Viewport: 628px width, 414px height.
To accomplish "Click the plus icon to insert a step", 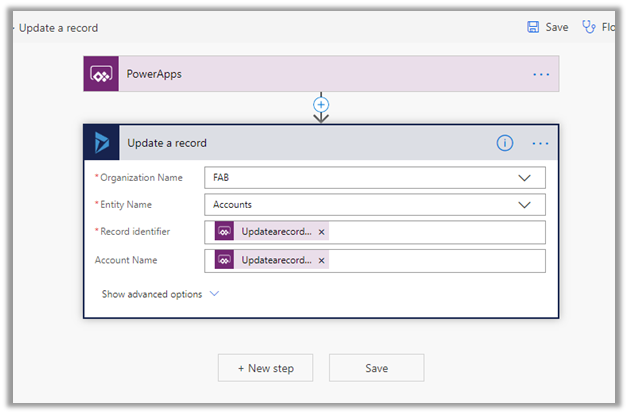I will [321, 104].
